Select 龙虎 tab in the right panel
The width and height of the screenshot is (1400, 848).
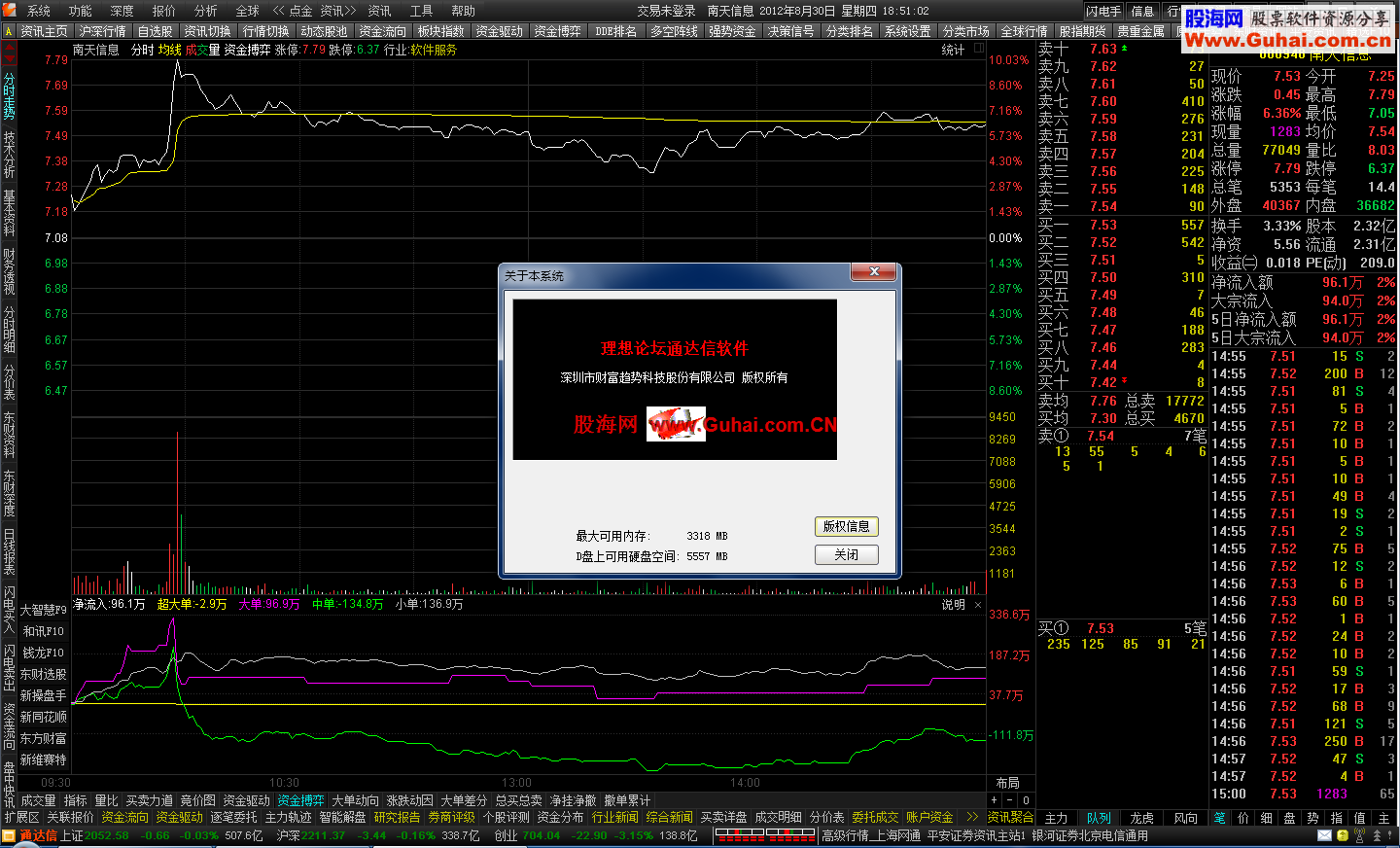click(x=1141, y=818)
